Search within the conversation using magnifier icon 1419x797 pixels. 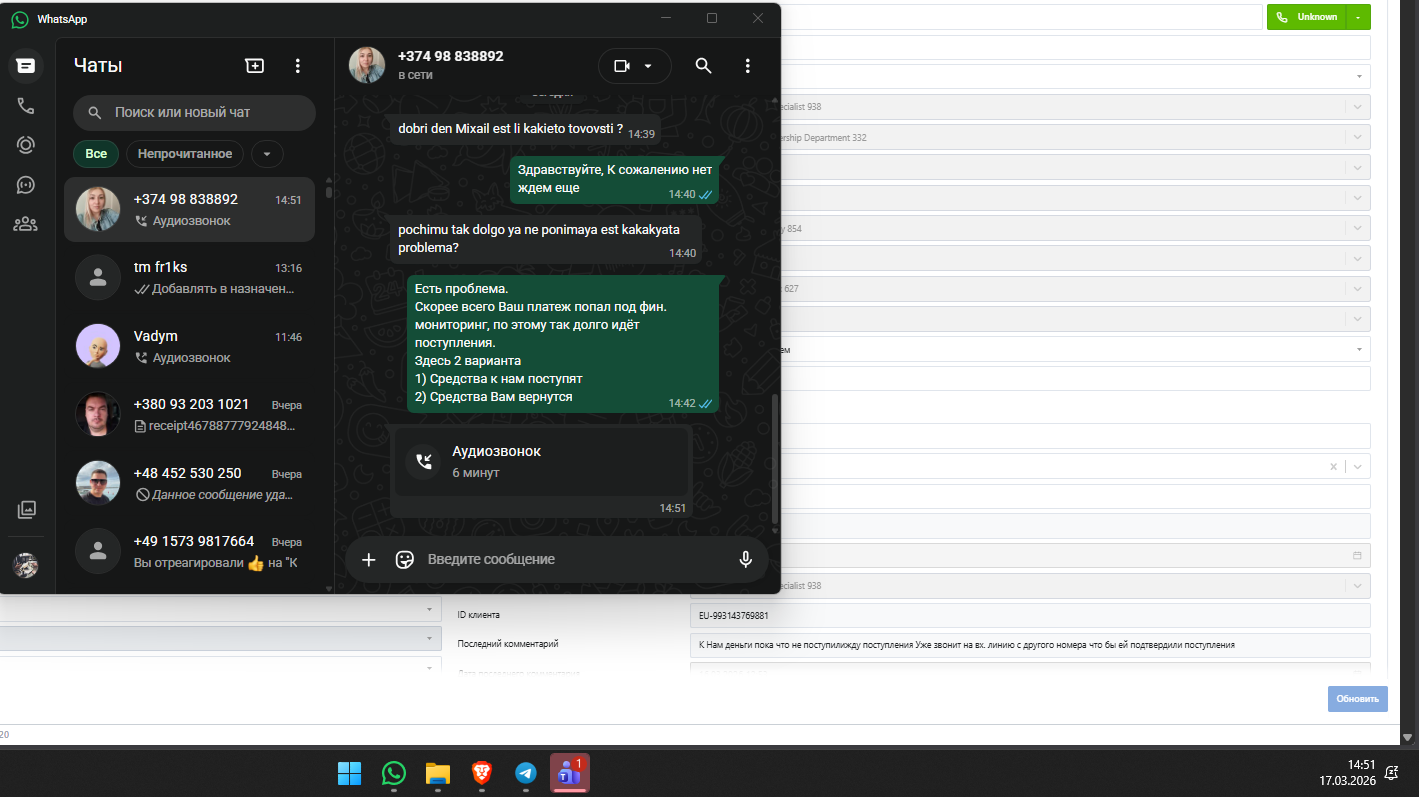[x=704, y=66]
